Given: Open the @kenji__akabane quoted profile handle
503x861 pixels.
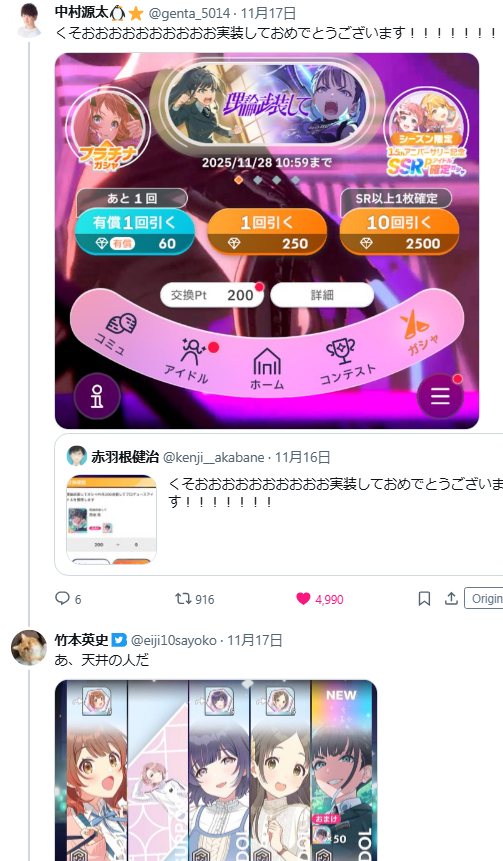Looking at the screenshot, I should coord(214,457).
